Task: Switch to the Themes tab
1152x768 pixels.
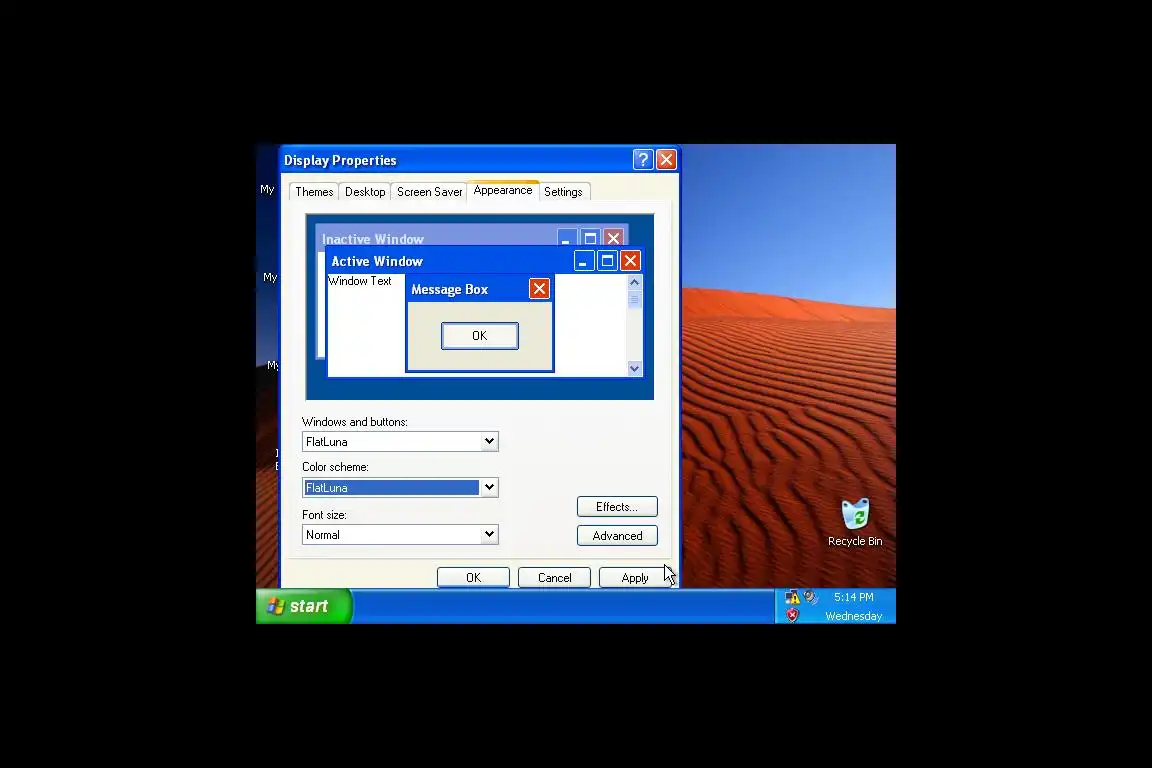Action: [314, 192]
